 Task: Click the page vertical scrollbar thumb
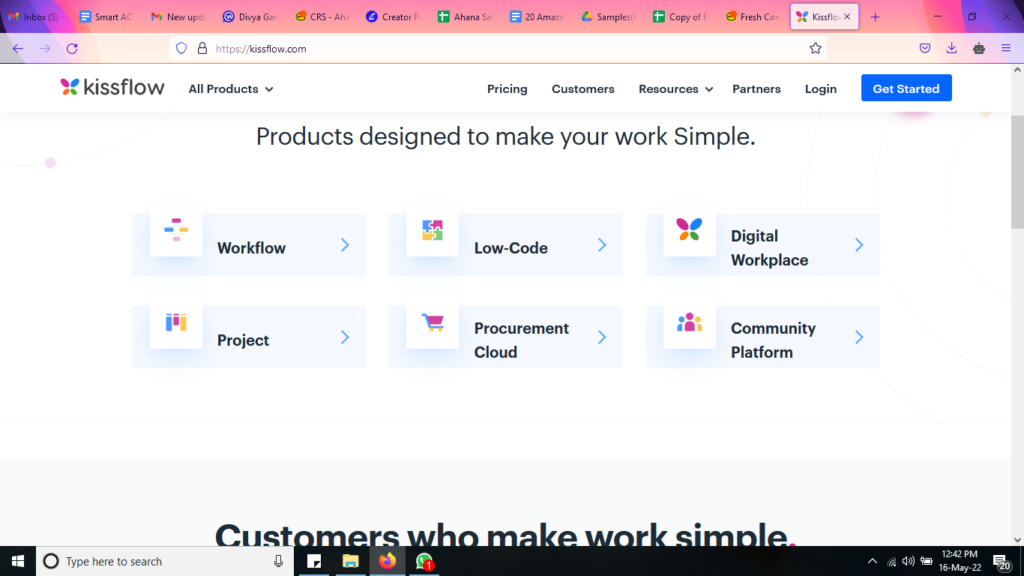(1017, 172)
